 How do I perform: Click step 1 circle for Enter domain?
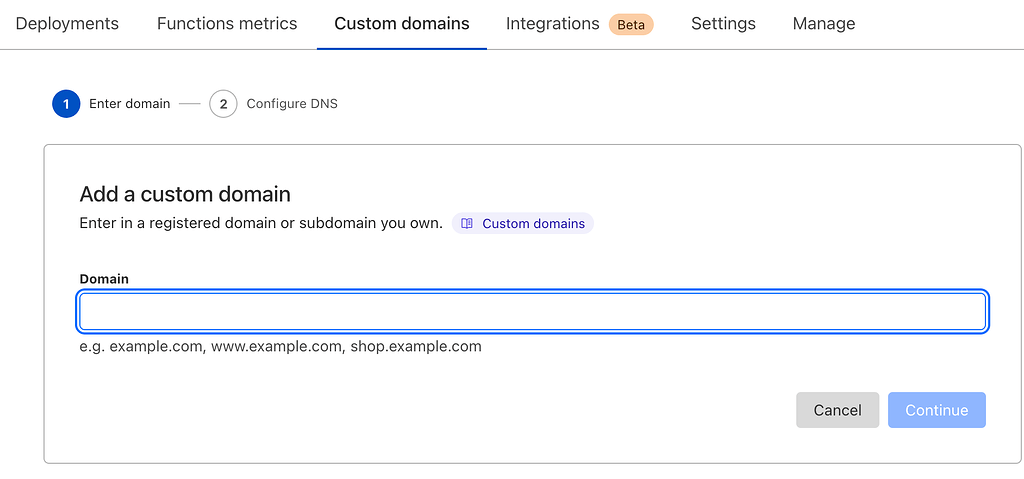(x=66, y=104)
